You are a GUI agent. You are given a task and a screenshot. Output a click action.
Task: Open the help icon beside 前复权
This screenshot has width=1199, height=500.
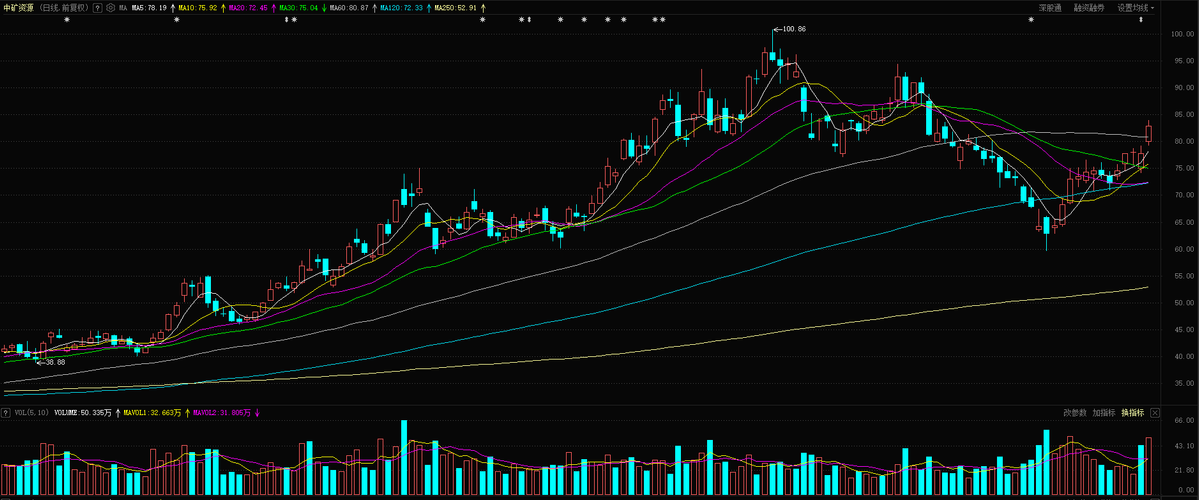click(98, 8)
